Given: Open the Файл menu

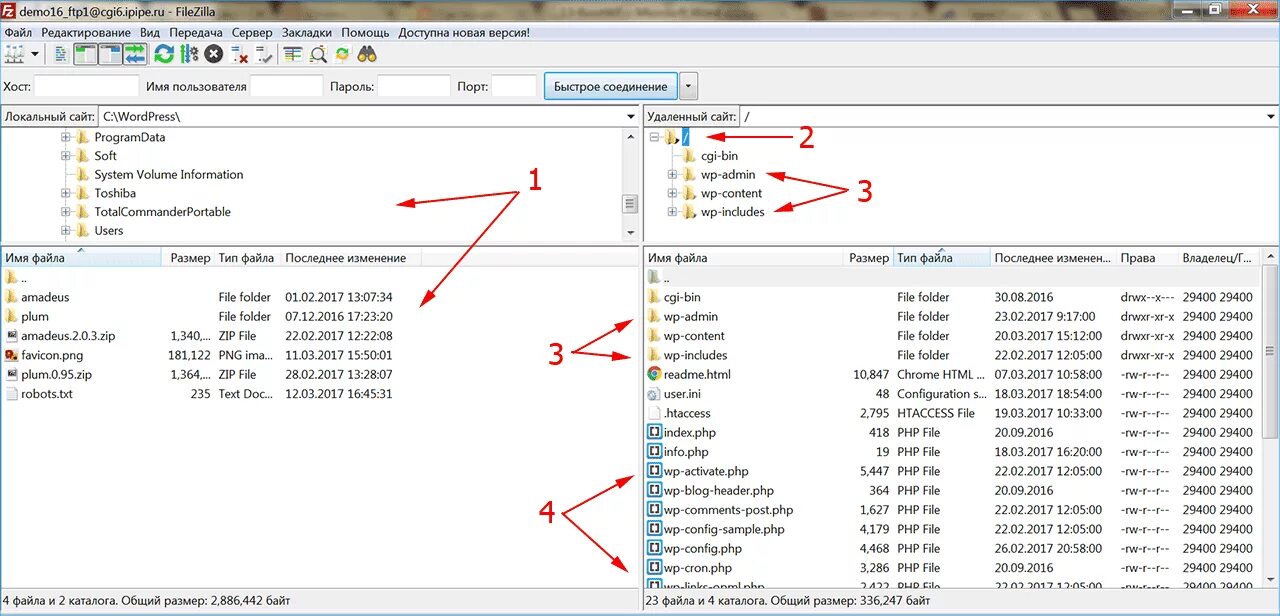Looking at the screenshot, I should pyautogui.click(x=18, y=32).
